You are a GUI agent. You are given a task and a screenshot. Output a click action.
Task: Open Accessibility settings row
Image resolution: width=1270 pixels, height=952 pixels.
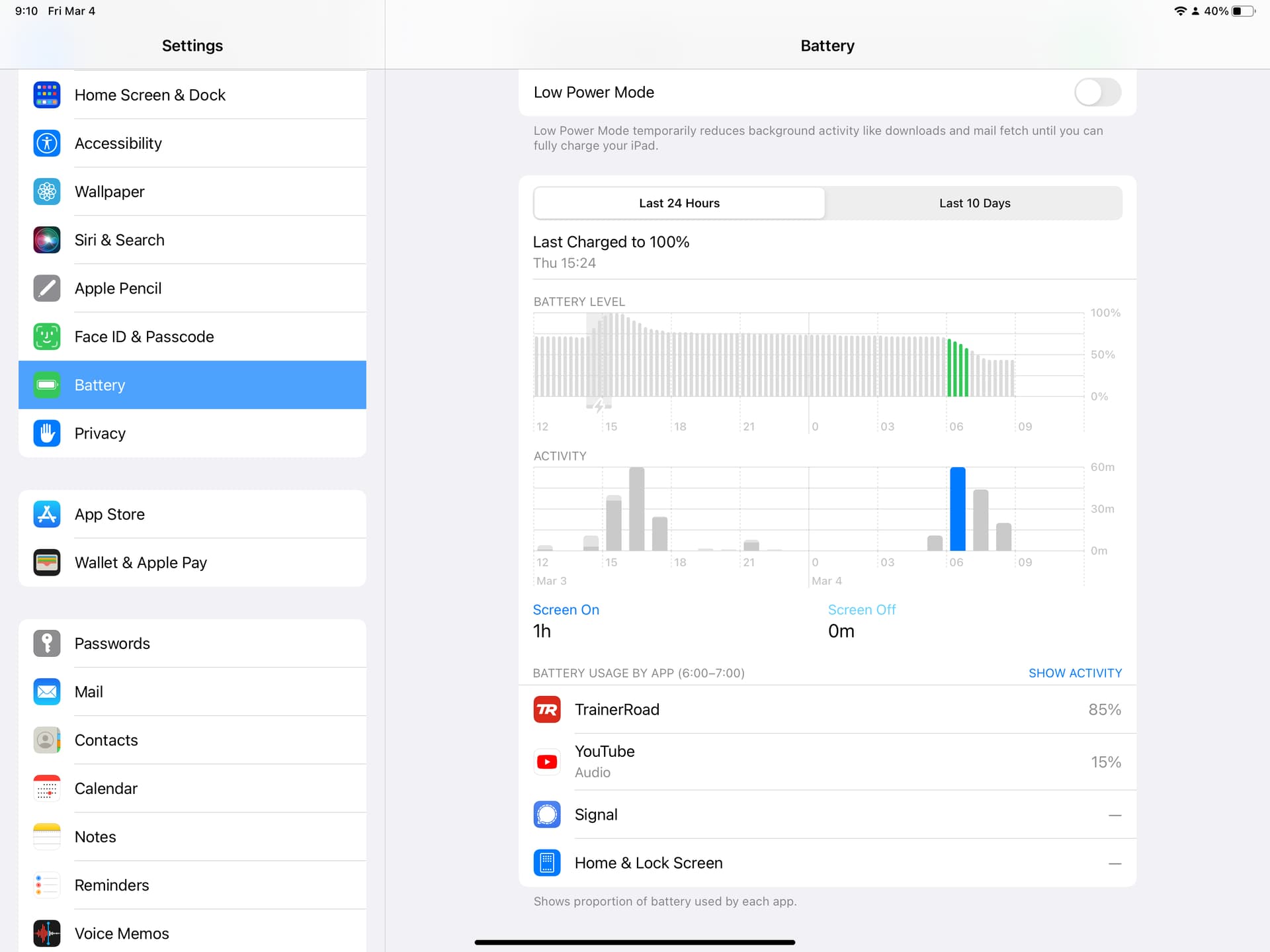tap(192, 144)
